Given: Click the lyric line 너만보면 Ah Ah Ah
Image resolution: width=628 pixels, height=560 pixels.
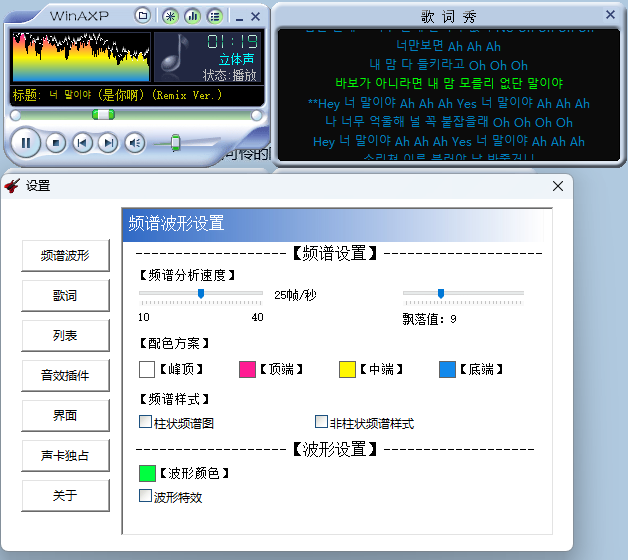Looking at the screenshot, I should (x=449, y=46).
